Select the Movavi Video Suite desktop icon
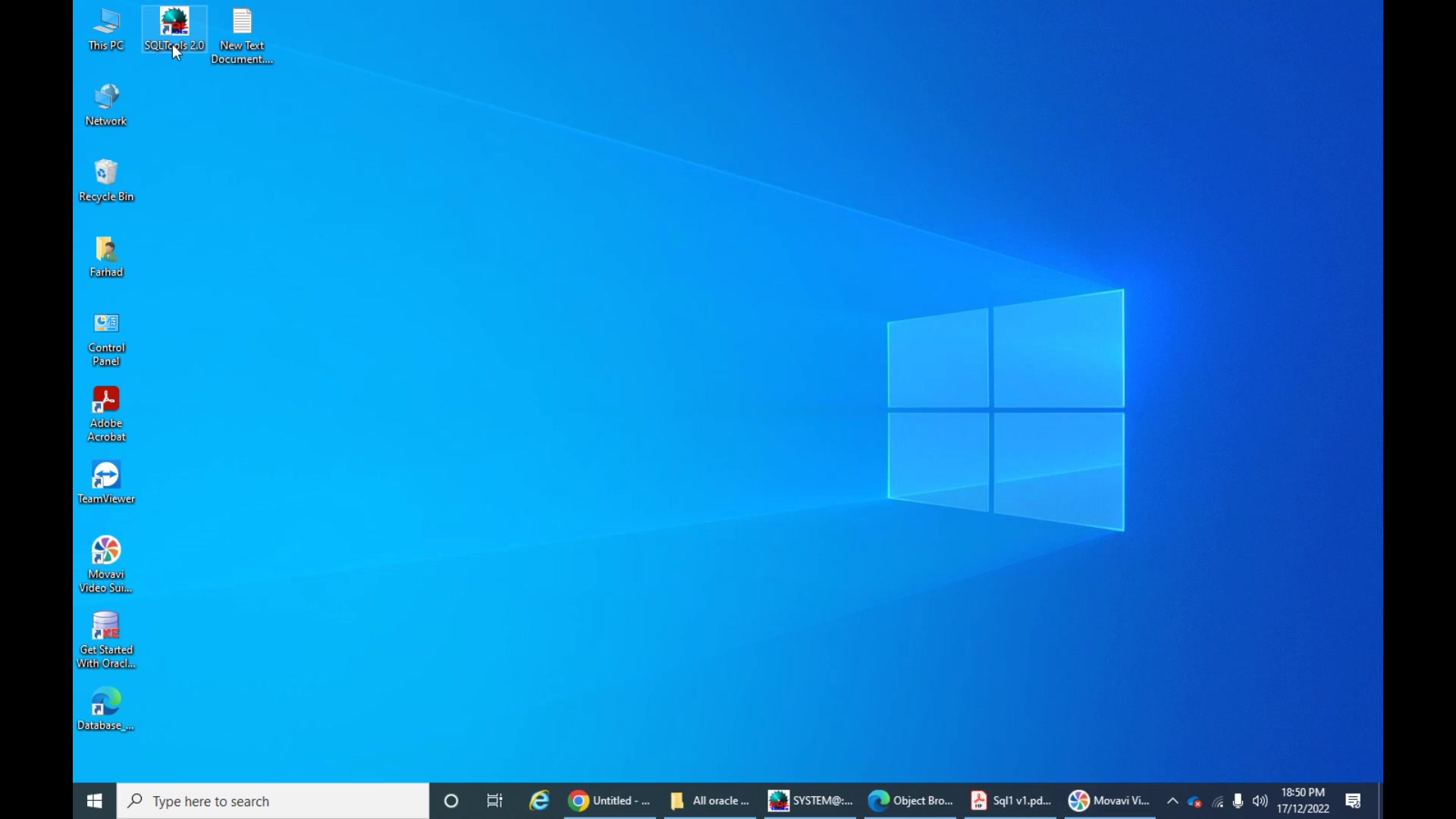This screenshot has height=819, width=1456. (x=106, y=565)
